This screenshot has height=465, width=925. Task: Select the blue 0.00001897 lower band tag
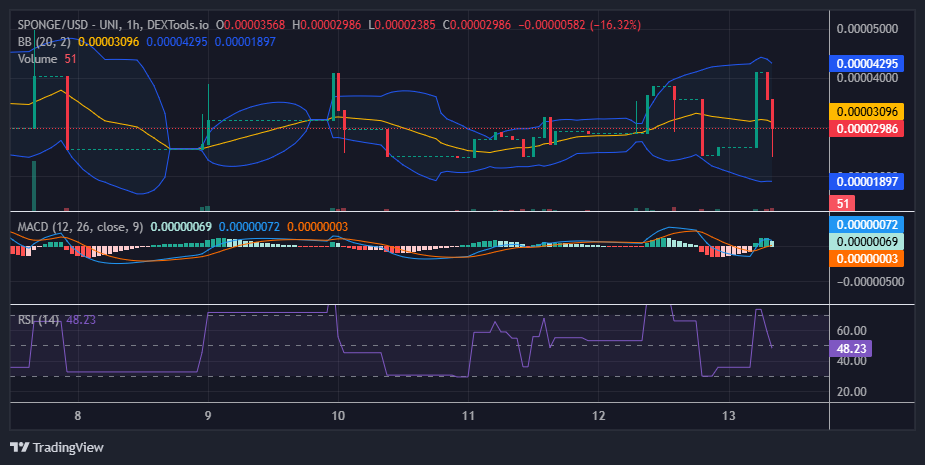(x=867, y=181)
